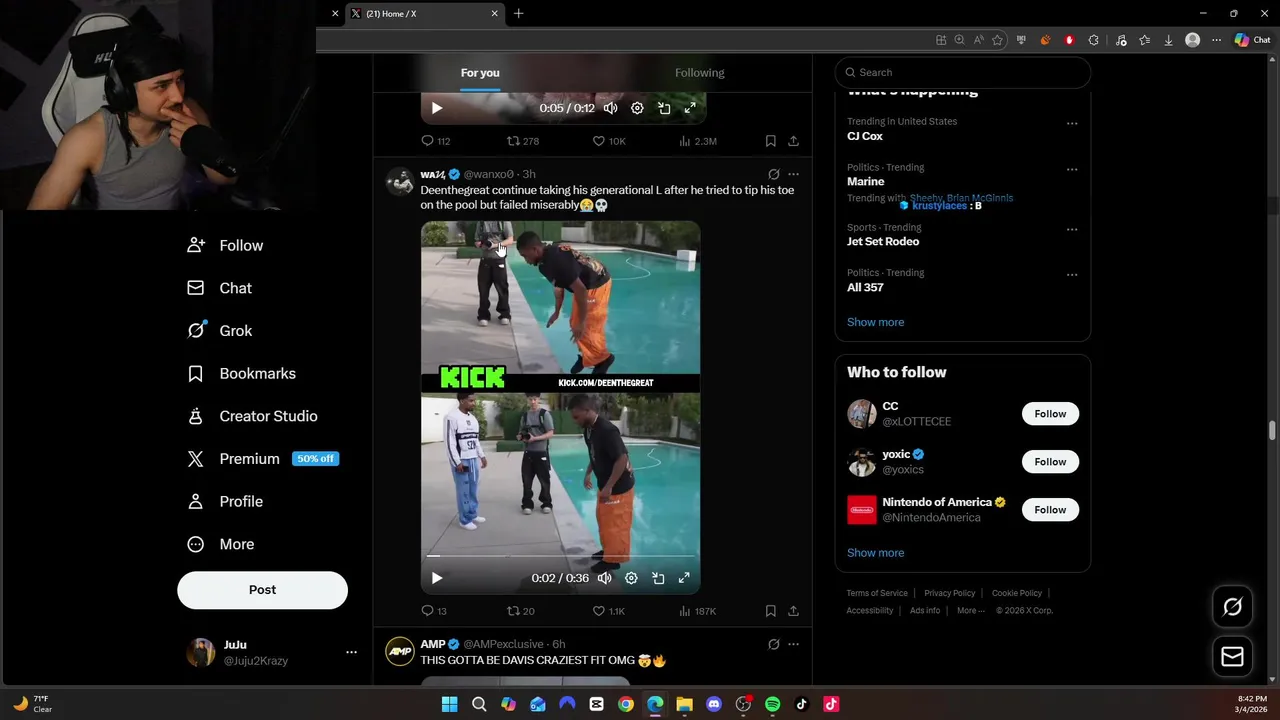Open Windows Start menu
Image resolution: width=1280 pixels, height=720 pixels.
coord(449,704)
